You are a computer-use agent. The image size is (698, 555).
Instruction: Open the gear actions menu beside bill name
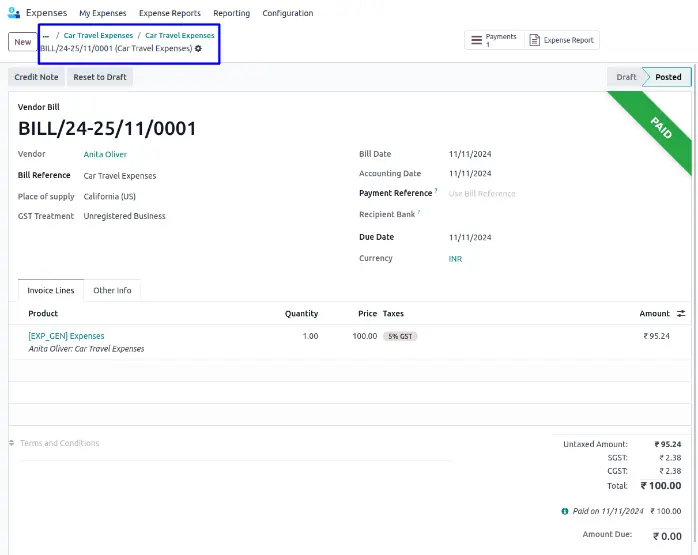point(198,48)
